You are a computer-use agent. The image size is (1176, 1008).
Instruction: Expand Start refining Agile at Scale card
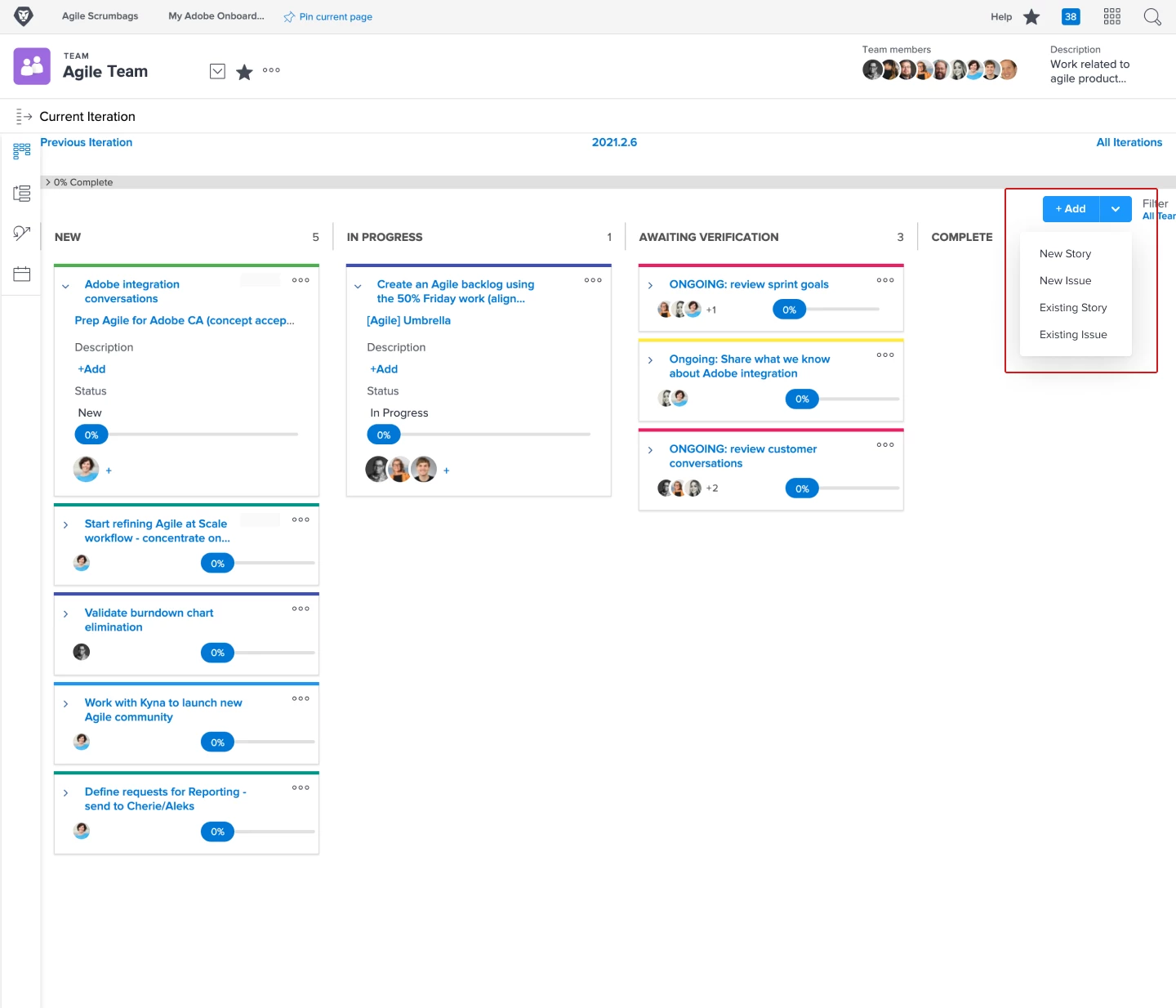(65, 525)
